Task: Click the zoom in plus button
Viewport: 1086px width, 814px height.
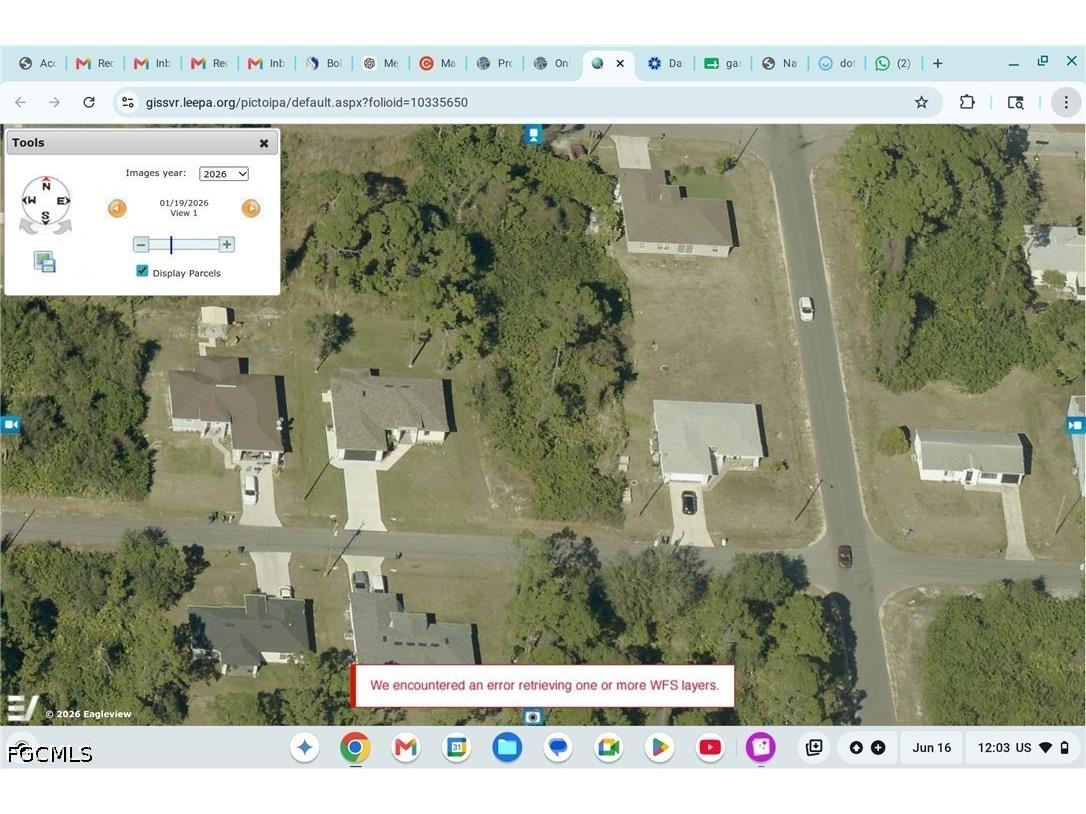Action: point(226,245)
